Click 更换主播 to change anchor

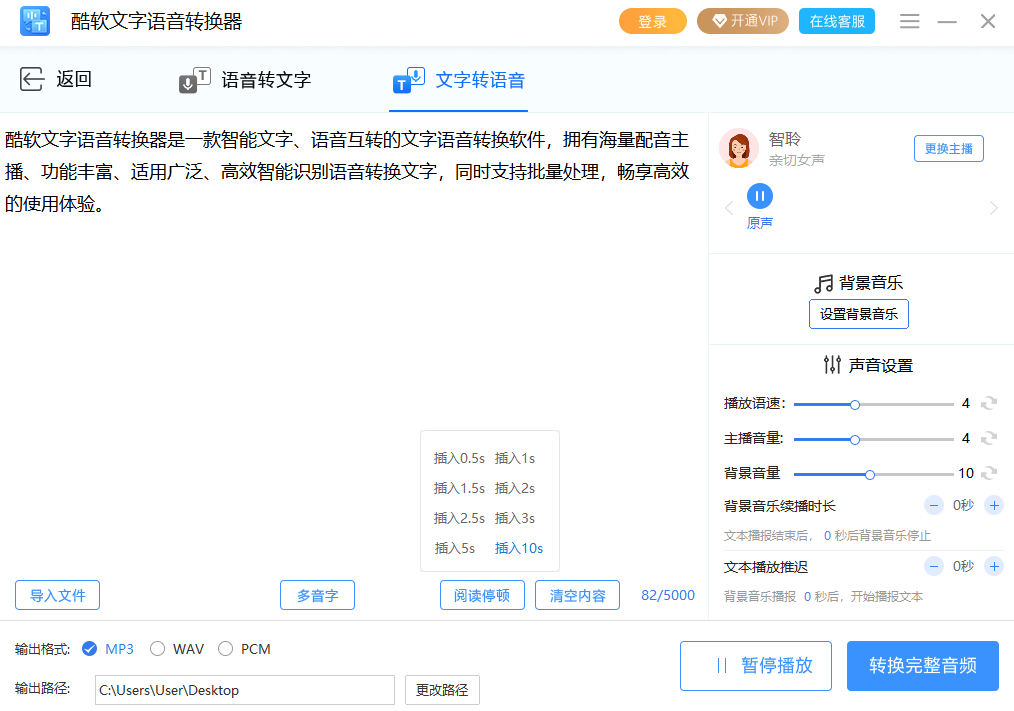(x=949, y=149)
